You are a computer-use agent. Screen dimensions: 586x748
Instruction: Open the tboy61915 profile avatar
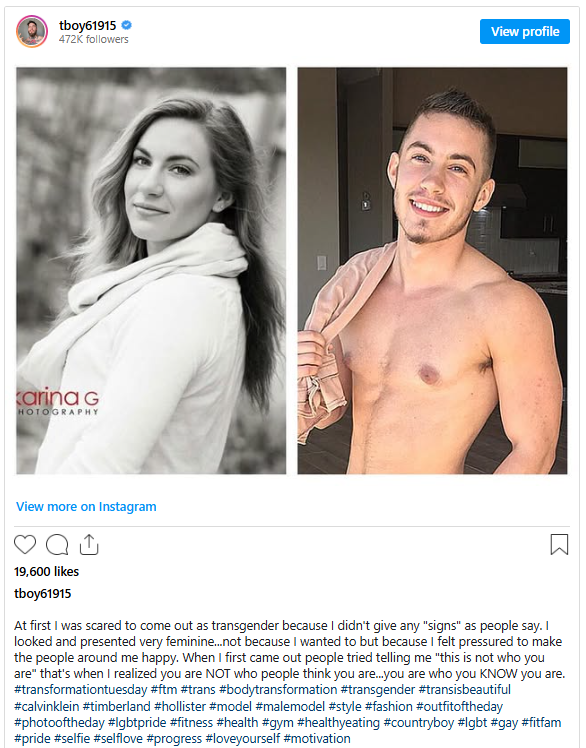click(x=32, y=31)
